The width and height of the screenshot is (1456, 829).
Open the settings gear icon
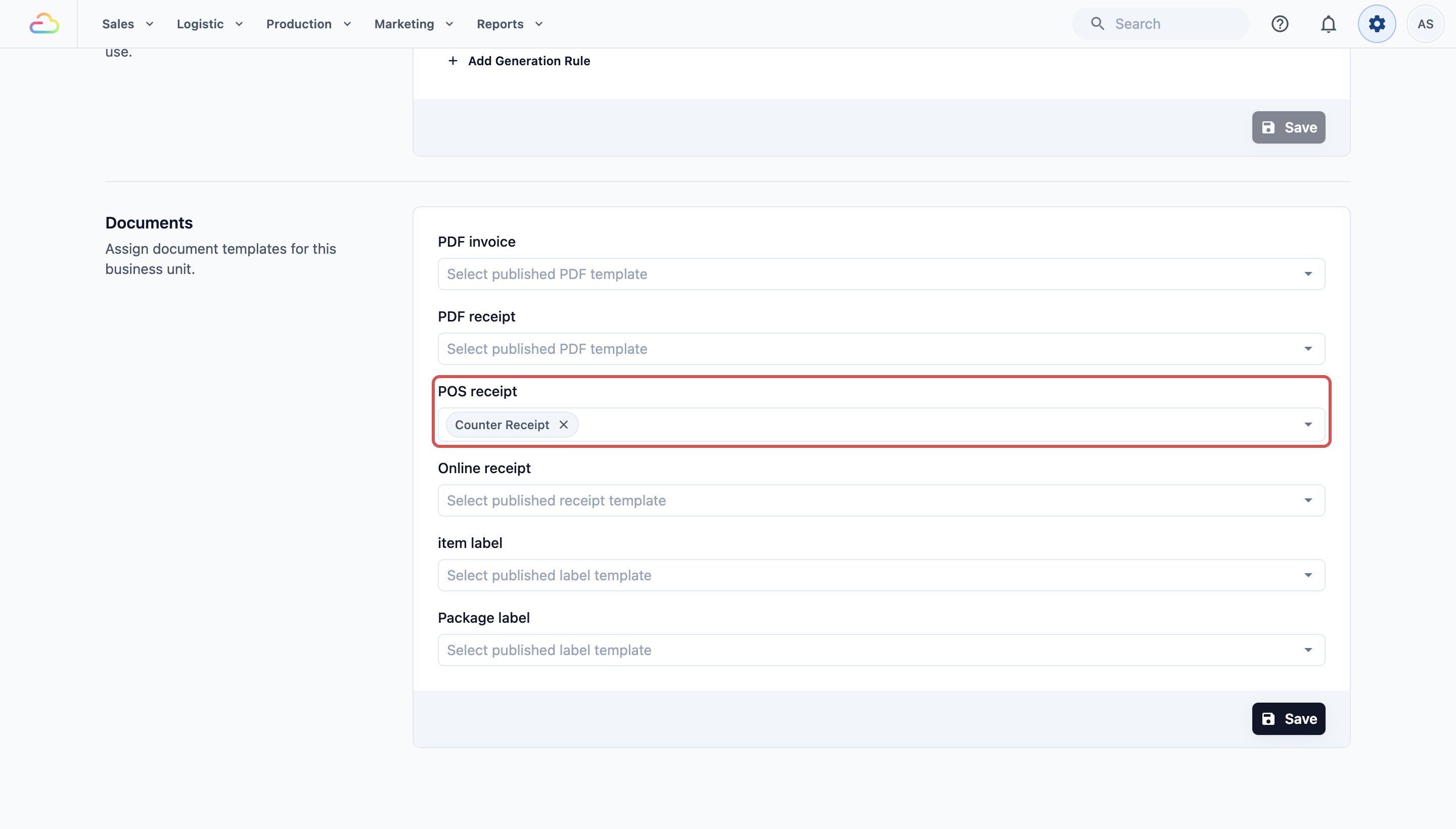pos(1376,24)
